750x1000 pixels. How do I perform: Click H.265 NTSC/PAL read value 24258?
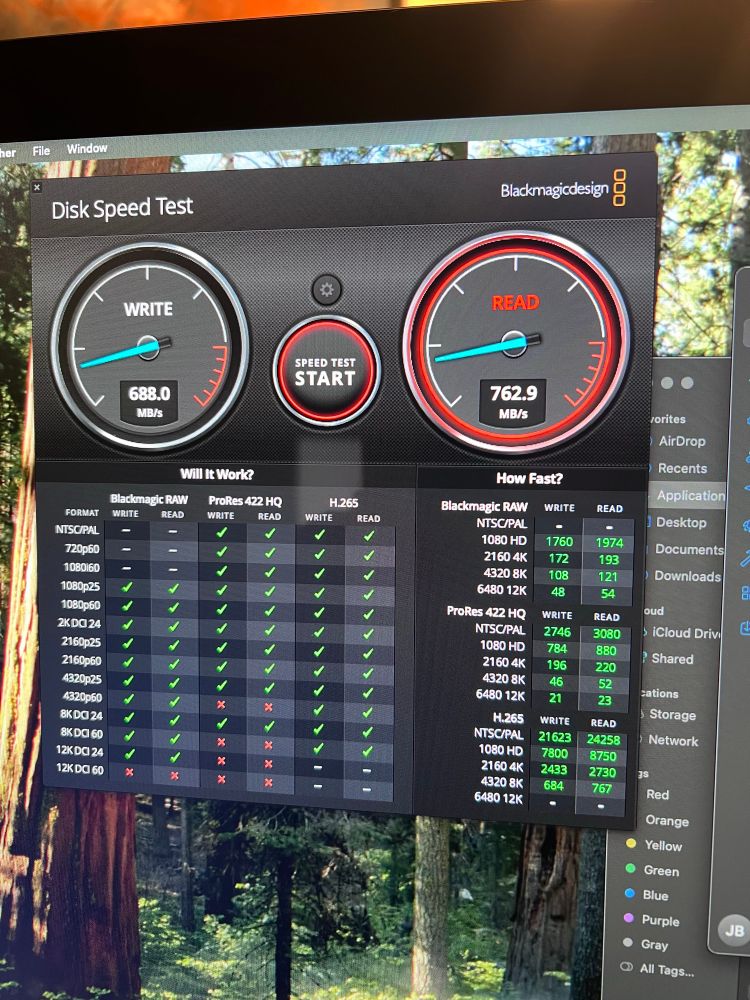[x=603, y=740]
